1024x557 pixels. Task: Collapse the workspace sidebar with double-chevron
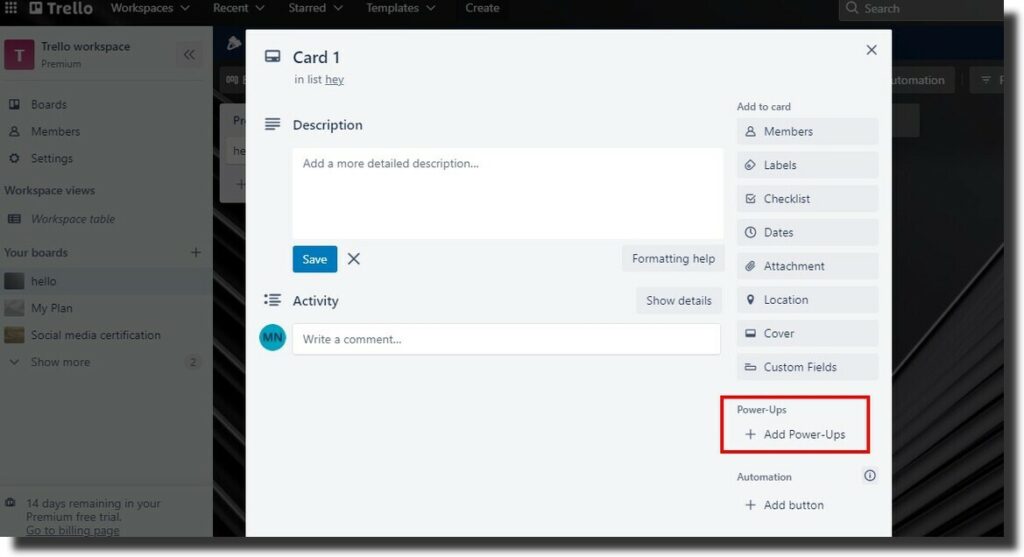(x=189, y=54)
